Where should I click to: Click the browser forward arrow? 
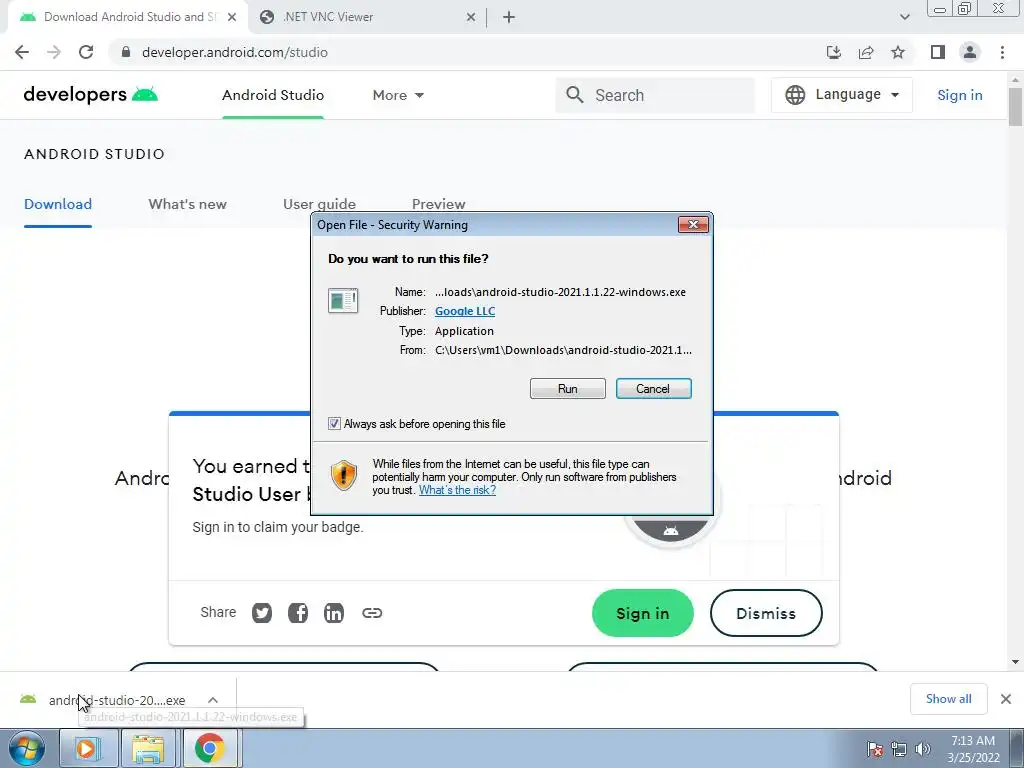click(x=54, y=52)
